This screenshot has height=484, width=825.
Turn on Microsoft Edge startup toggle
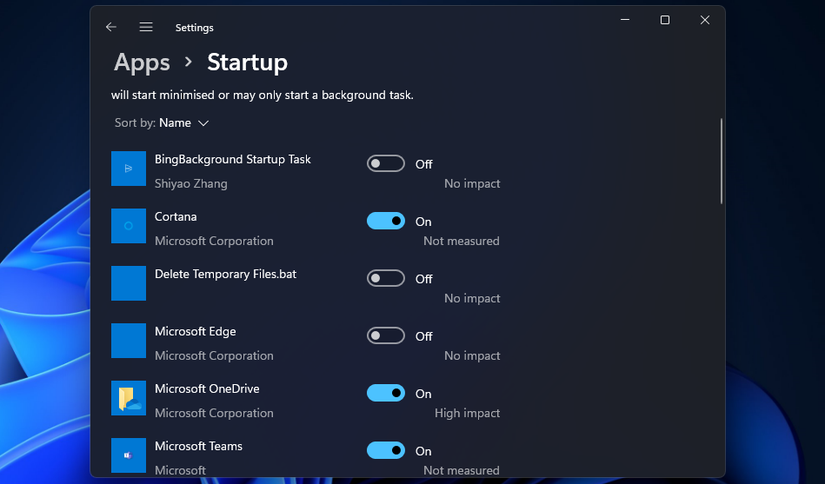pyautogui.click(x=386, y=336)
